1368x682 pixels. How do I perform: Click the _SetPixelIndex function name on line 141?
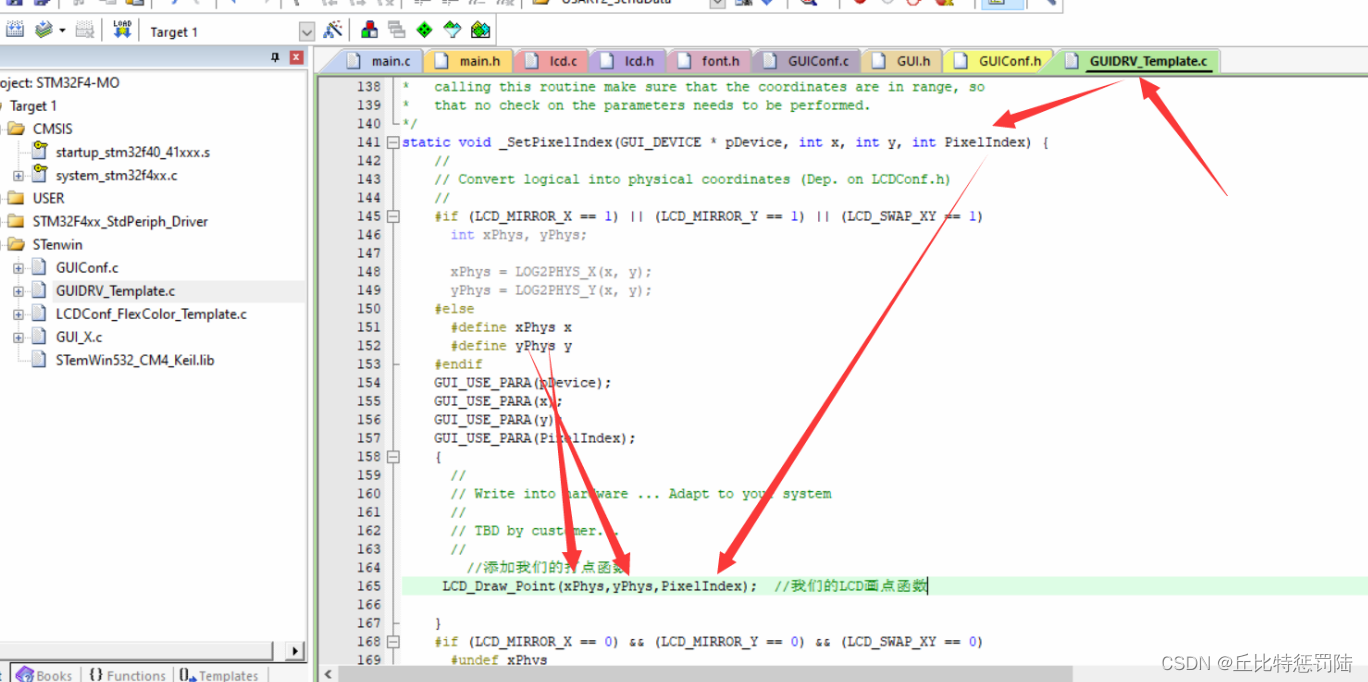[555, 142]
